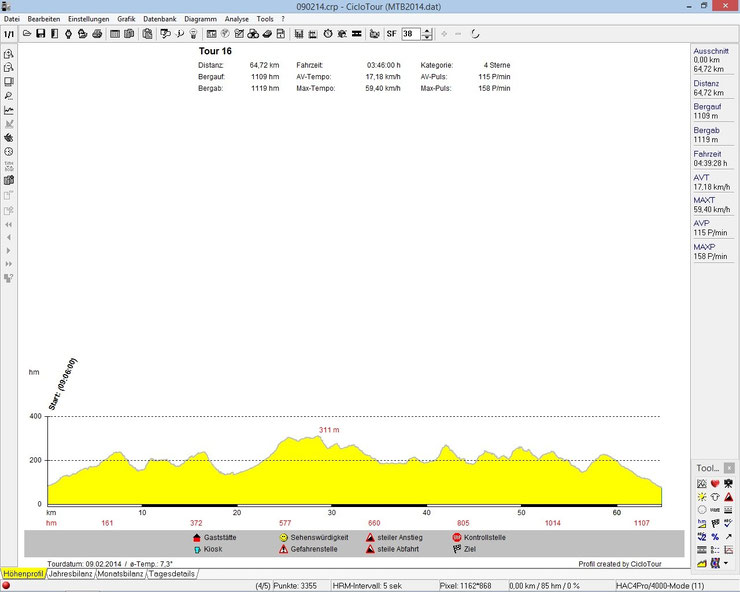740x592 pixels.
Task: Click the line graph icon in left sidebar
Action: (x=8, y=110)
